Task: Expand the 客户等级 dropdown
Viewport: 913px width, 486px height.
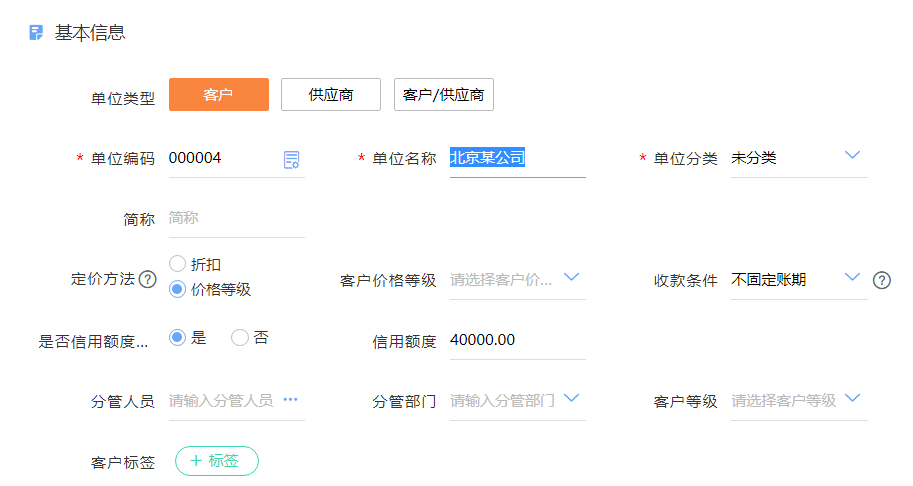Action: [x=852, y=398]
